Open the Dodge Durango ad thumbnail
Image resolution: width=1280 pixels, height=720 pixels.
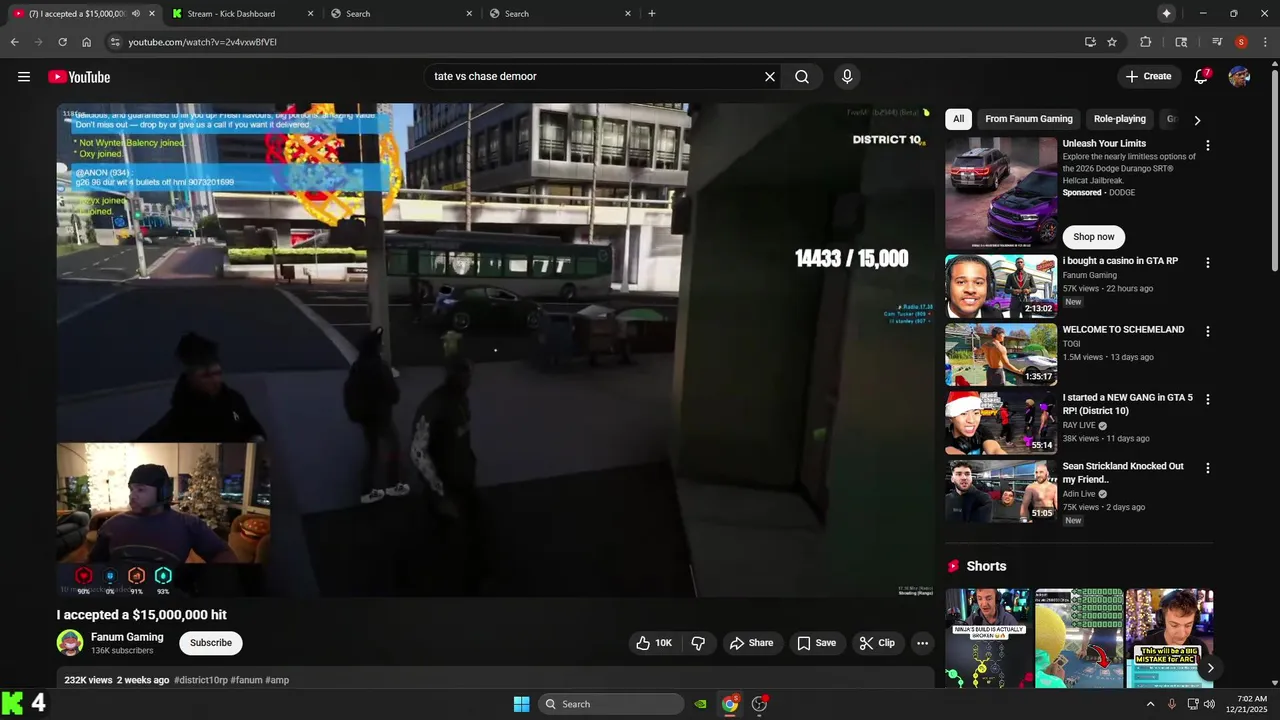point(1001,193)
